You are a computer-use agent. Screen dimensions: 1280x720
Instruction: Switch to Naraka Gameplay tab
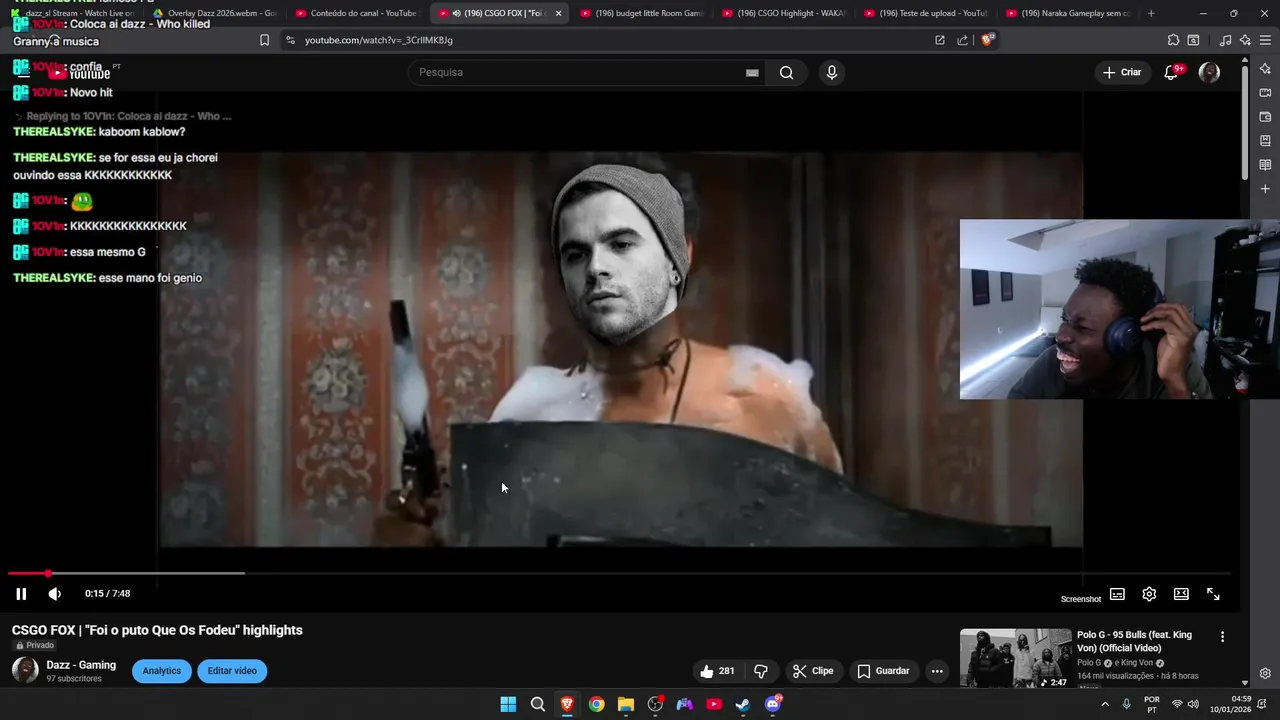tap(1067, 13)
